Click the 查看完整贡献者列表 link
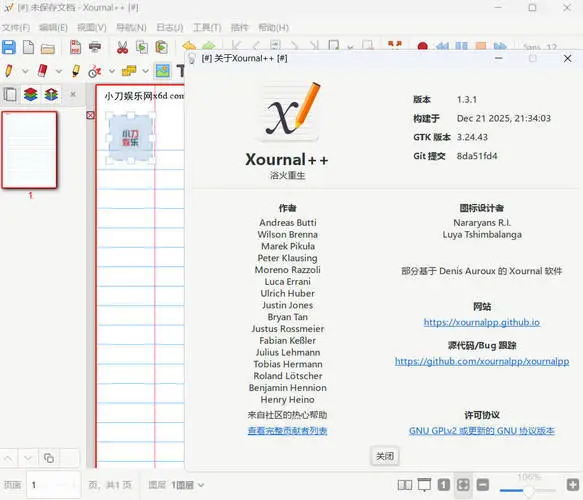 click(x=287, y=431)
